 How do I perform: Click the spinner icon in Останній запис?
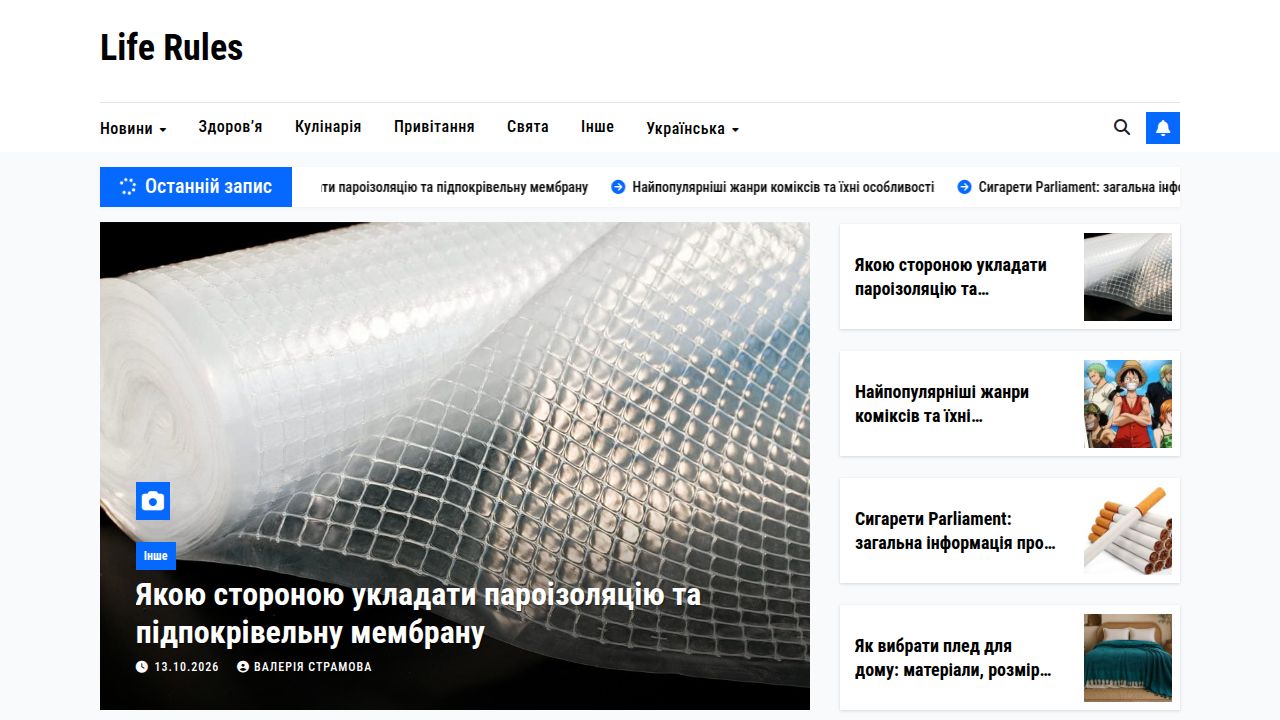128,186
